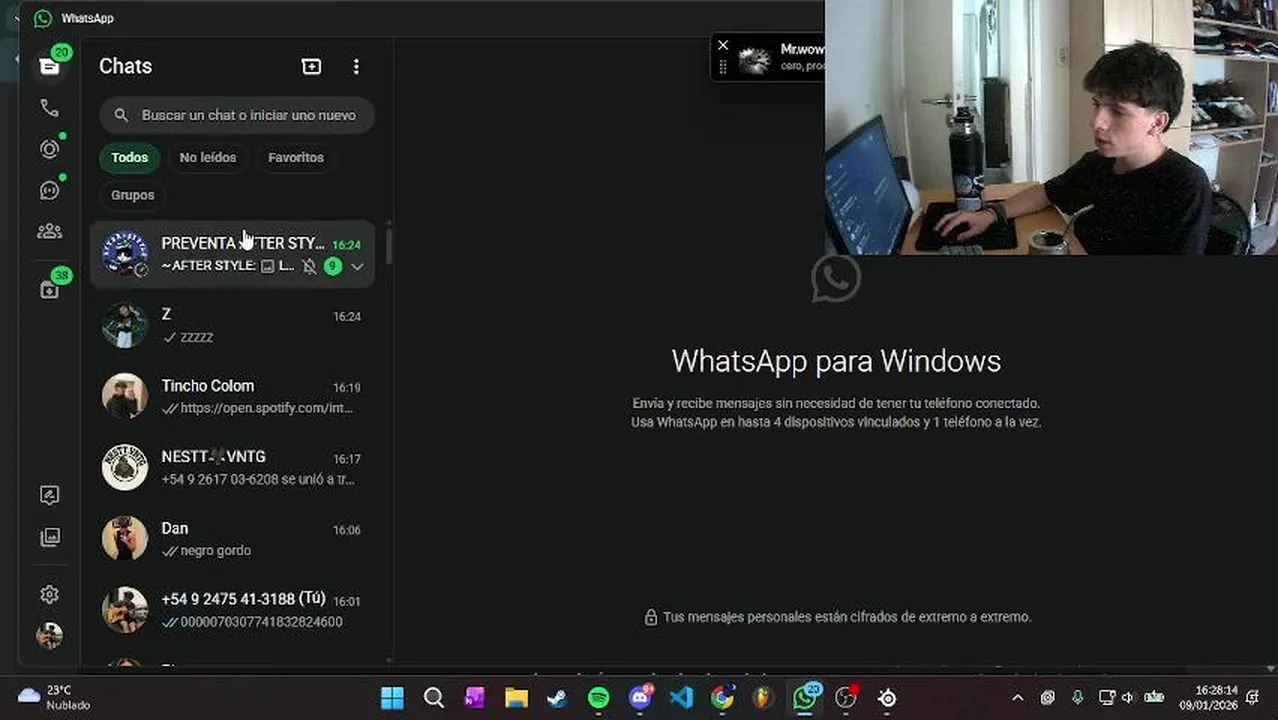Image resolution: width=1278 pixels, height=720 pixels.
Task: Click the lock icon beside the encryption notice
Action: pyautogui.click(x=651, y=617)
